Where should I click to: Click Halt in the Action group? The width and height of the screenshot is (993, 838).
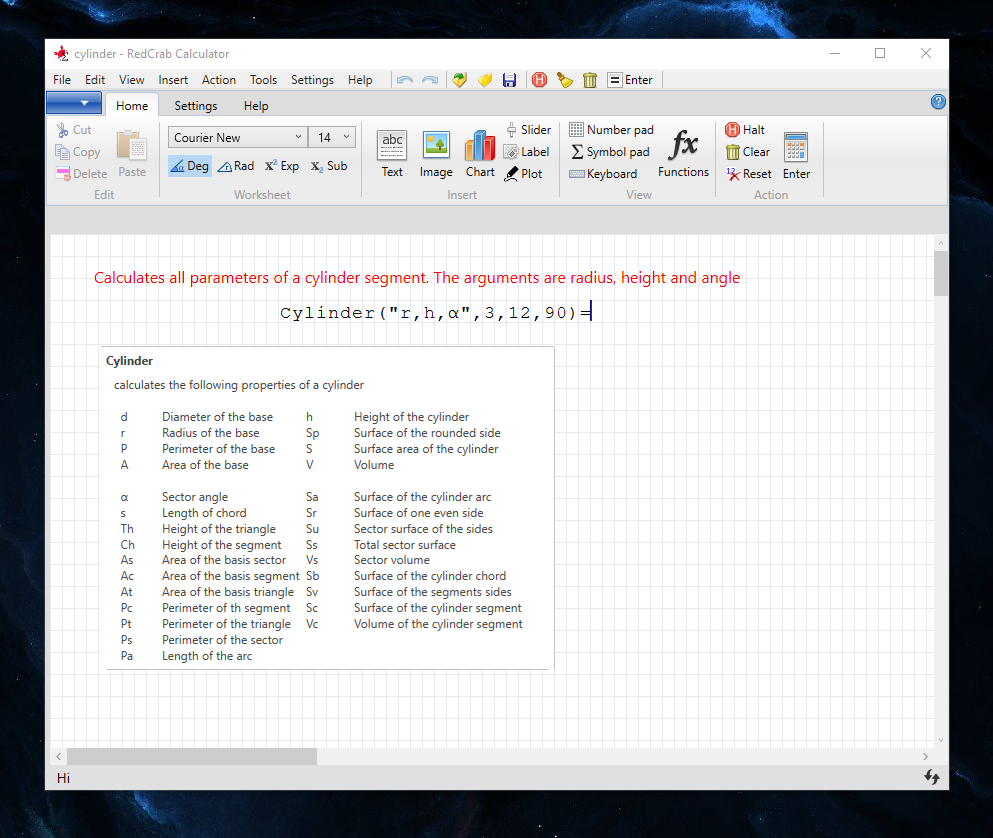[745, 130]
